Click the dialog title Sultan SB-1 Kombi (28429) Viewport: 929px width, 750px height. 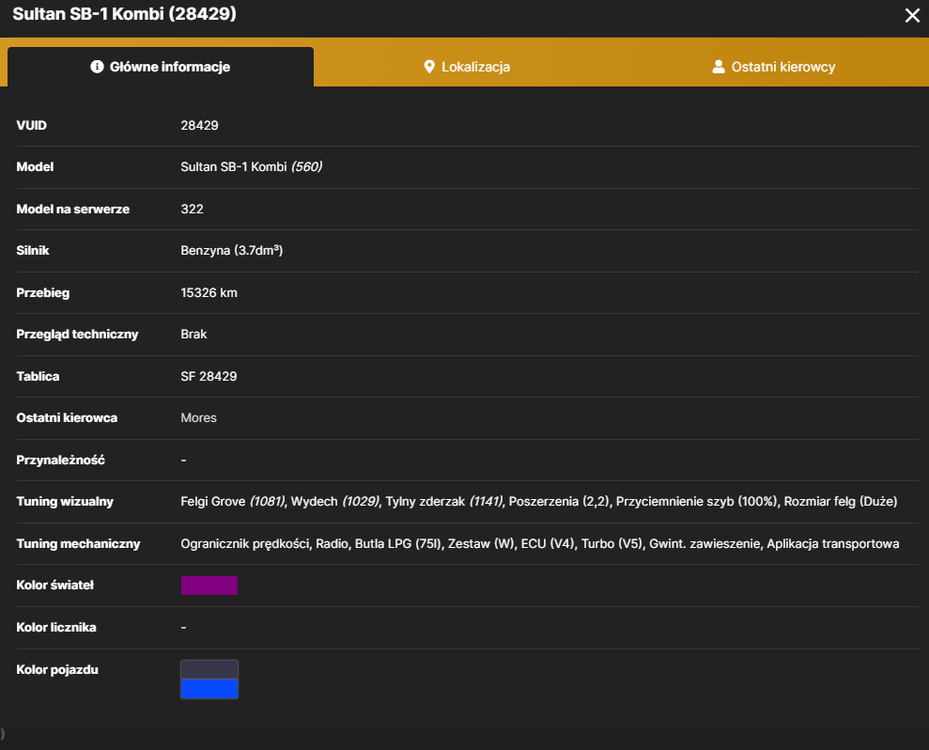pyautogui.click(x=124, y=14)
